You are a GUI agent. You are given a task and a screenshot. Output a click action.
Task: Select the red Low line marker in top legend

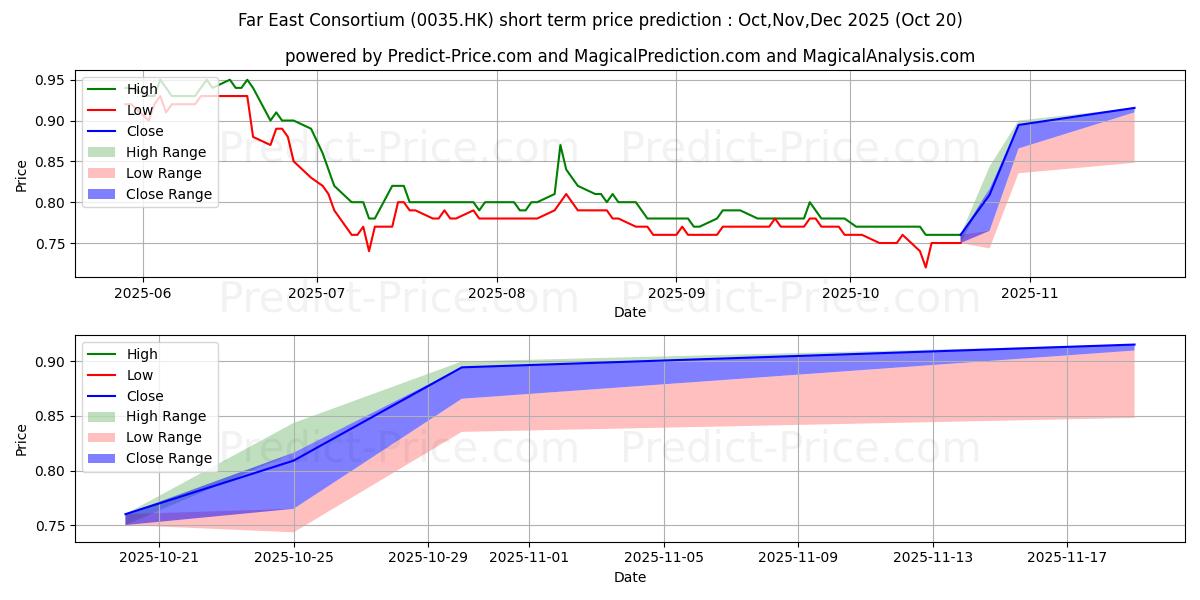coord(104,110)
